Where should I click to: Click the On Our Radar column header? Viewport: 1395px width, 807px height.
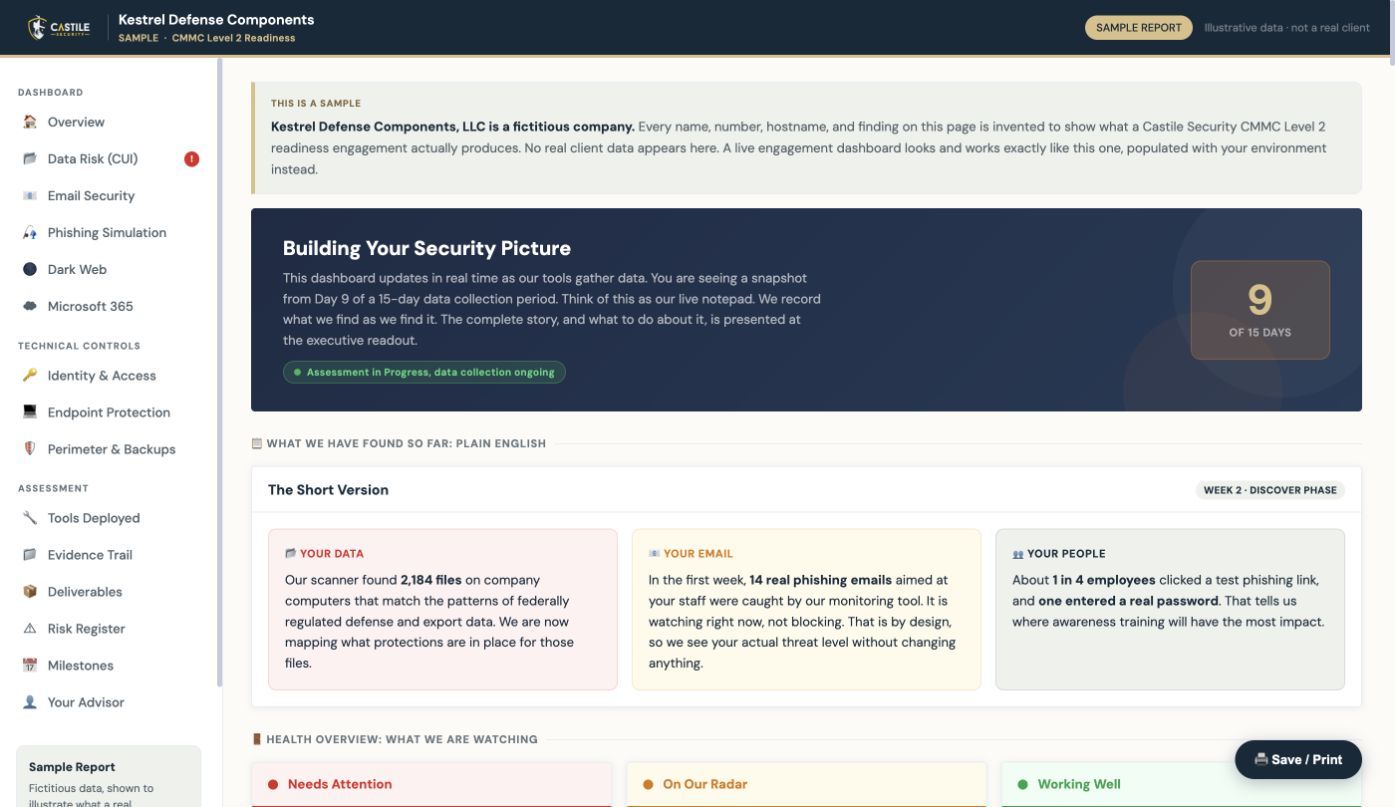pyautogui.click(x=806, y=784)
